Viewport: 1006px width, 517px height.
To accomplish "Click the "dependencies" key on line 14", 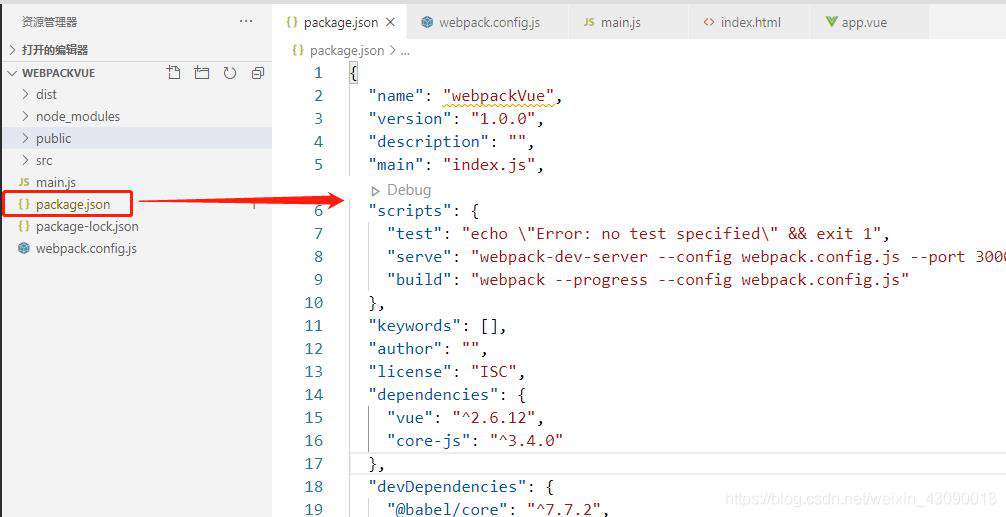I will pyautogui.click(x=433, y=395).
